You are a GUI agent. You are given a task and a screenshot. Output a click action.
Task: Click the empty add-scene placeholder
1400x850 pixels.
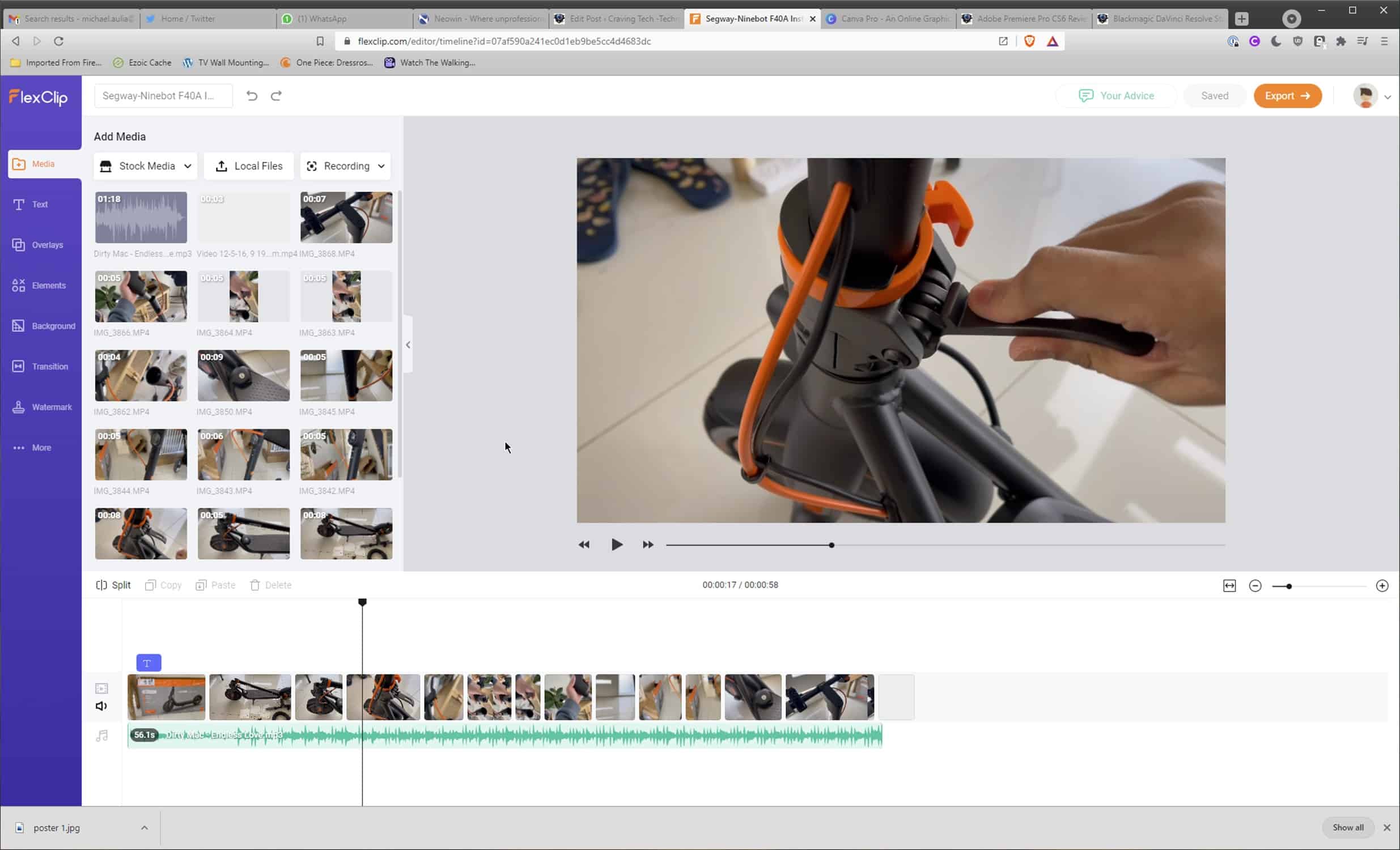[896, 698]
